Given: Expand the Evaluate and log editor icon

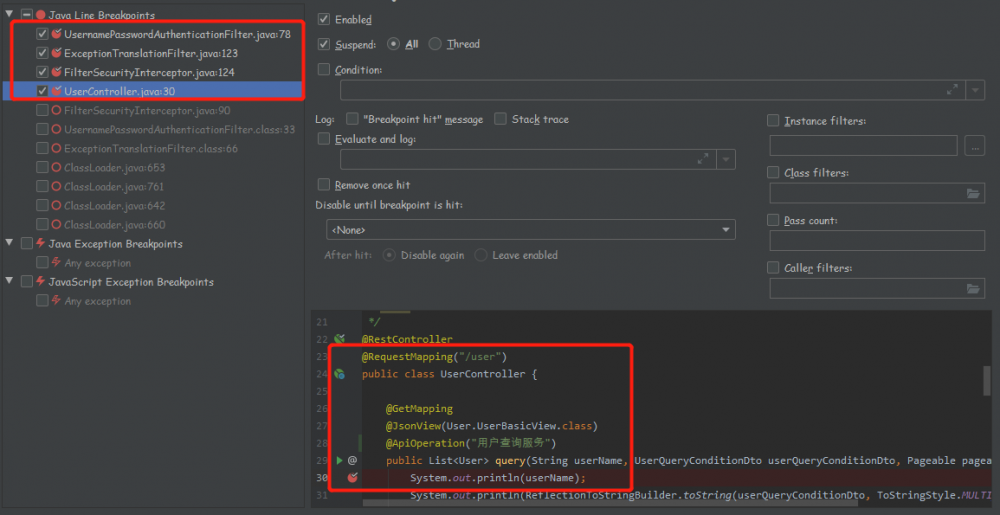Looking at the screenshot, I should [703, 159].
